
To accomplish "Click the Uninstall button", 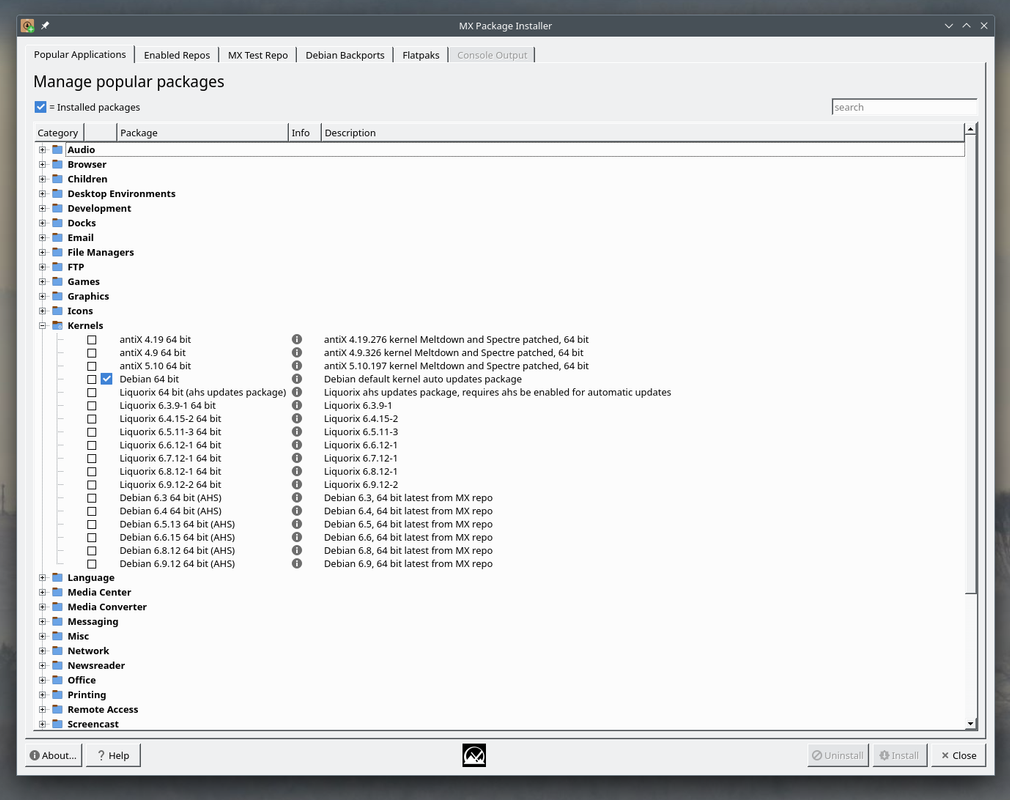I will point(838,755).
